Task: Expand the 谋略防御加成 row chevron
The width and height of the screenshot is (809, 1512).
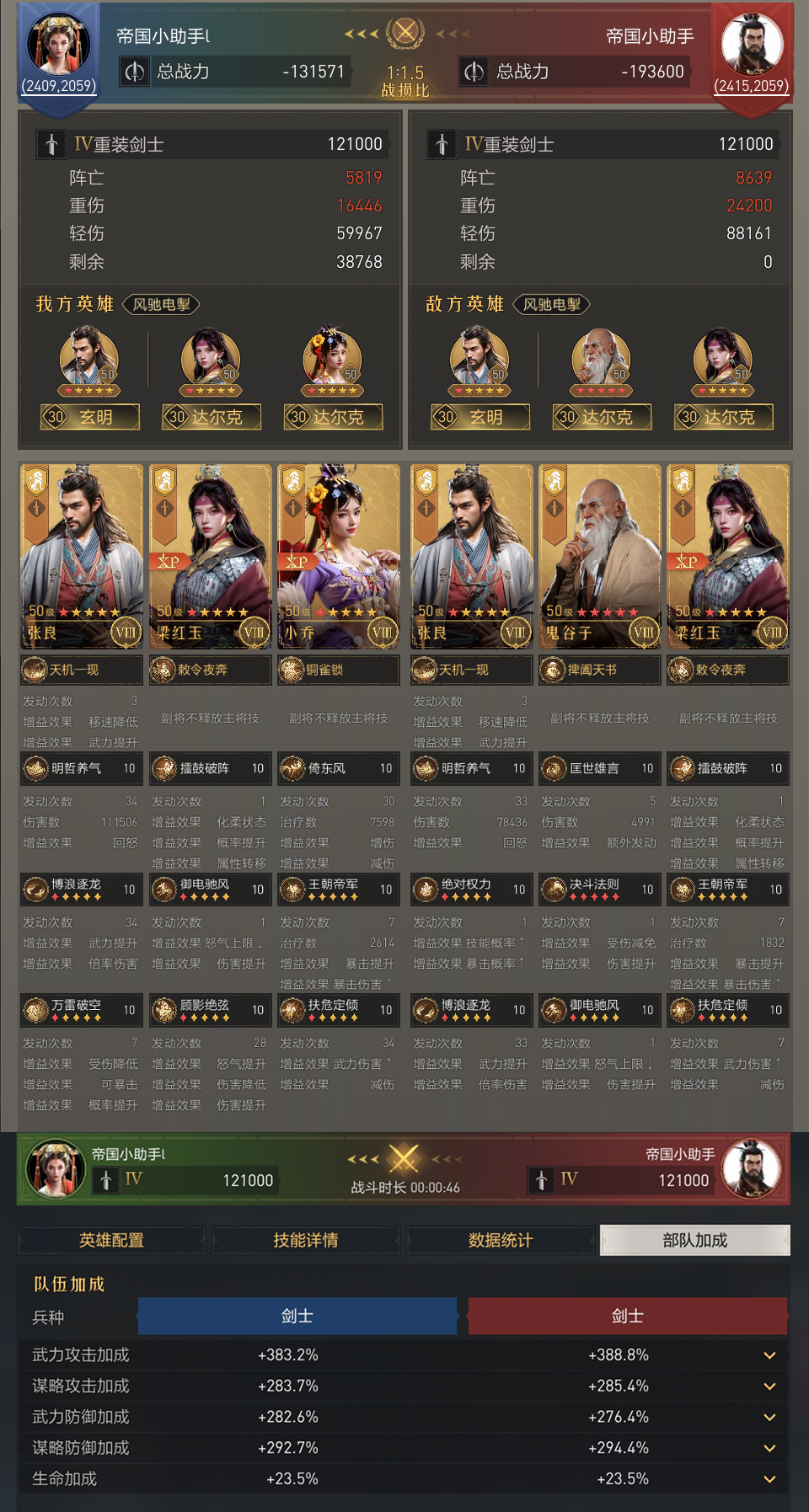Action: click(769, 1448)
